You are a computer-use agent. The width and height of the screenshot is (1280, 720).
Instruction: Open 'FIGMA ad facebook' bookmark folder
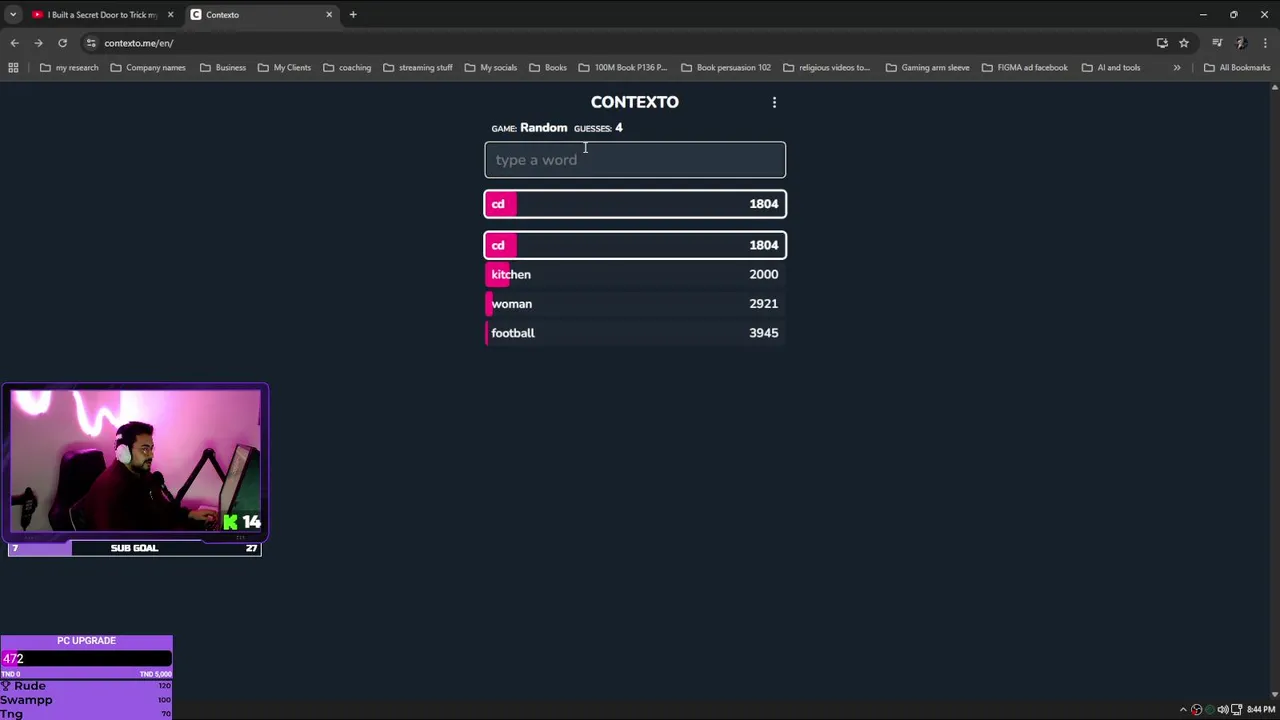[1025, 68]
